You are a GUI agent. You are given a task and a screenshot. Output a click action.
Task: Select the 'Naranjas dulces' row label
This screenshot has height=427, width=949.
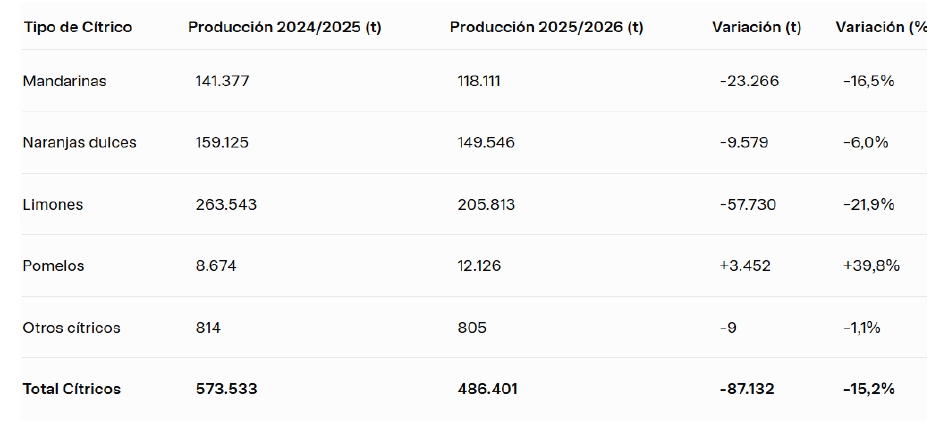point(79,143)
